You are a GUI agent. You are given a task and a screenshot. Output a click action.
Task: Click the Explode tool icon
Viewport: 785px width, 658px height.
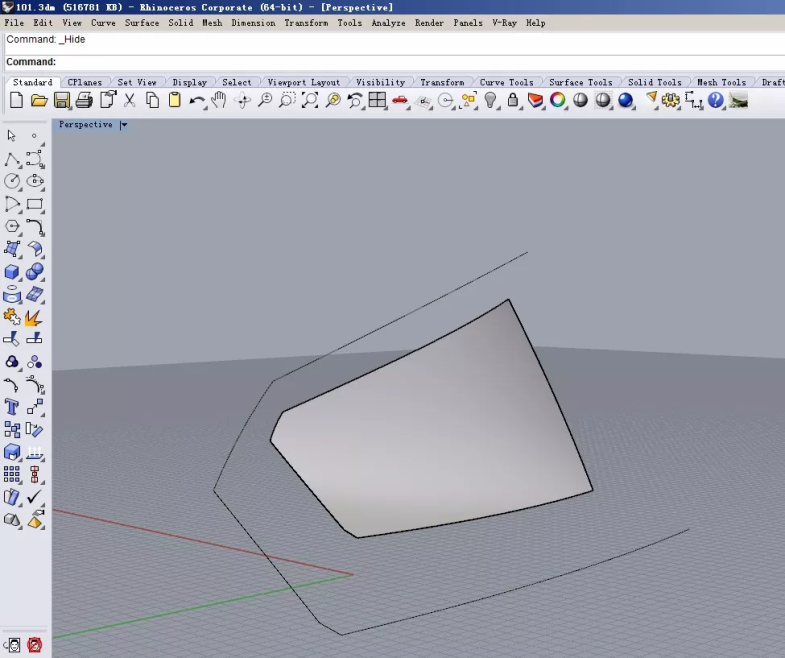click(x=34, y=317)
